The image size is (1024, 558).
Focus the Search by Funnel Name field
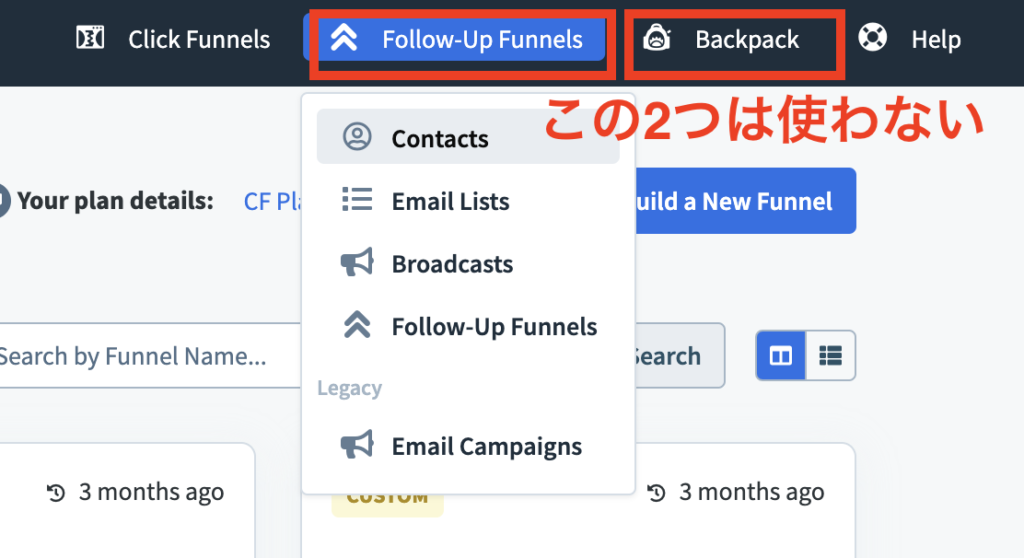coord(150,355)
